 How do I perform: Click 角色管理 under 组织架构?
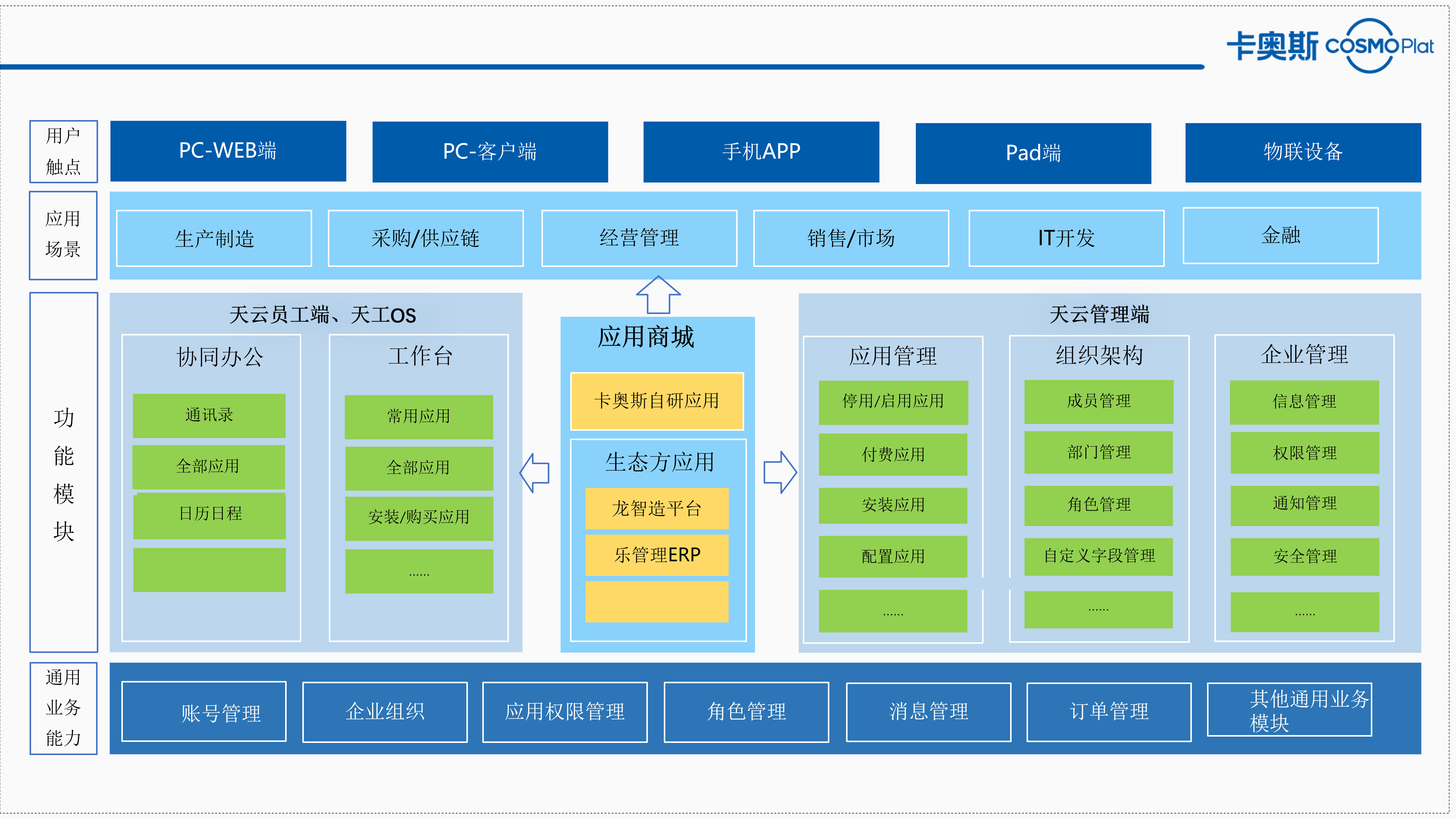pos(1099,505)
